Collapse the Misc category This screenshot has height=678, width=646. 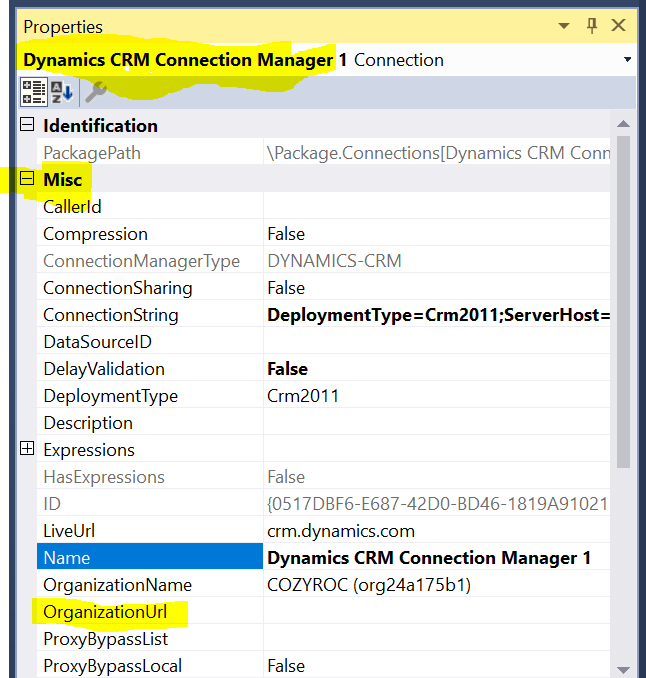click(x=27, y=178)
